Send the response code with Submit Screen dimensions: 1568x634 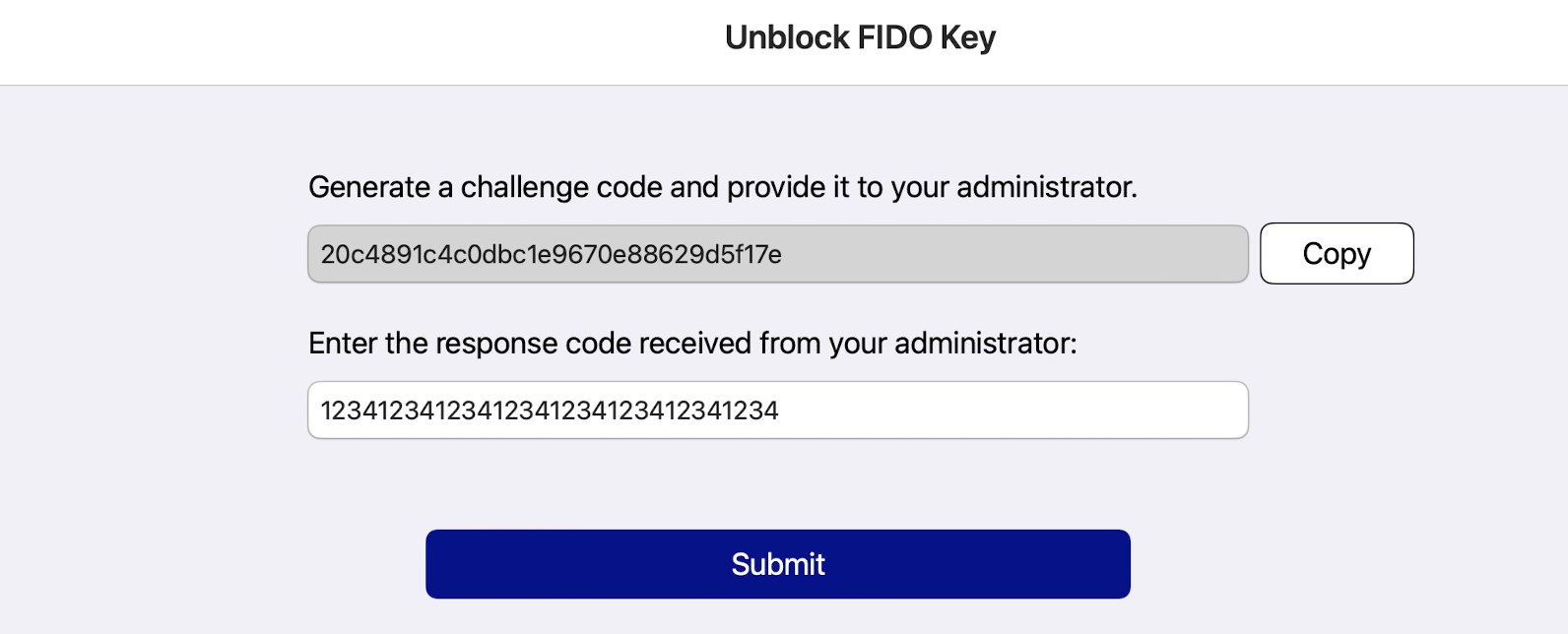point(777,564)
